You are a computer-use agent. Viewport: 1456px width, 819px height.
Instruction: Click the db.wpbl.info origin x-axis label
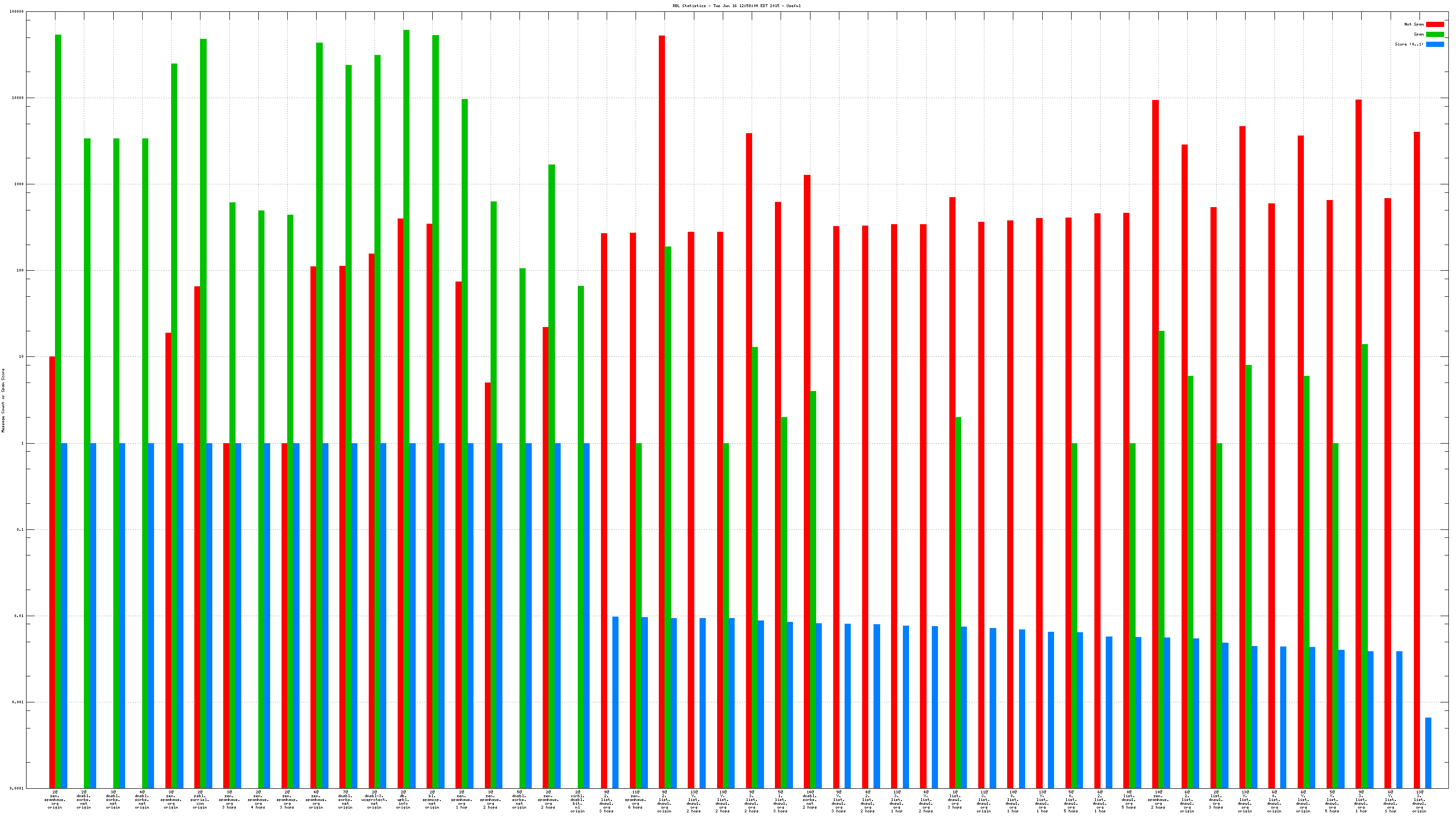403,800
